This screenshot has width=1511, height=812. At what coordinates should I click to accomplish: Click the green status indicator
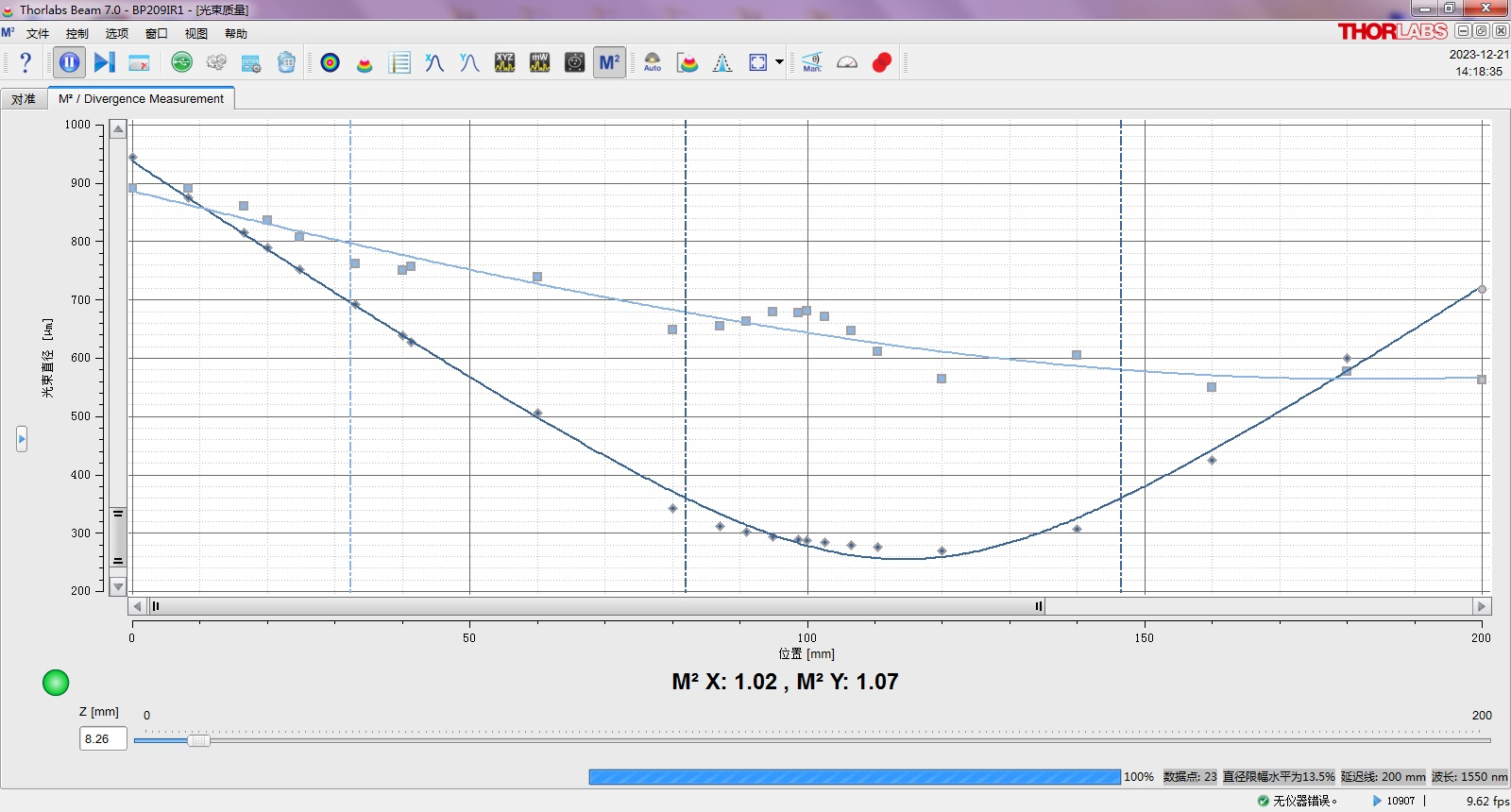[56, 683]
